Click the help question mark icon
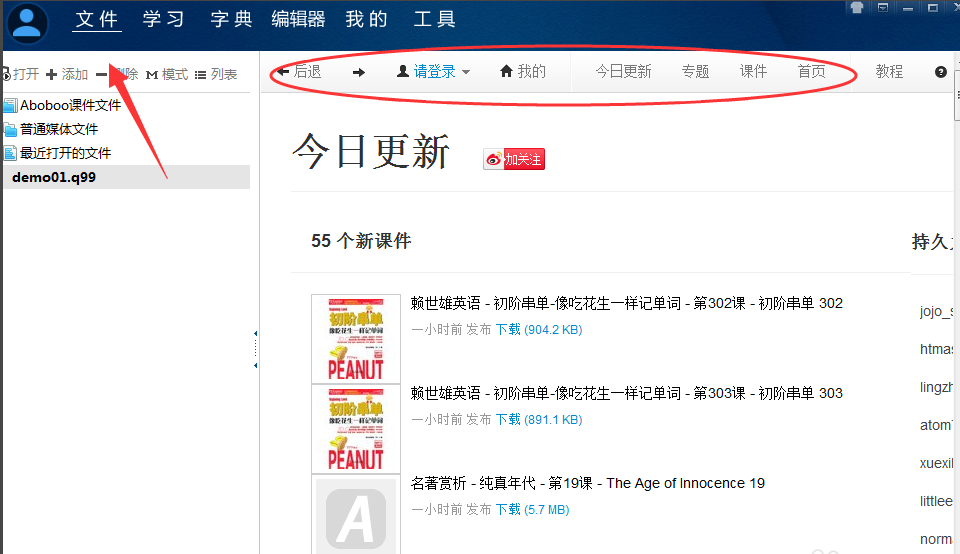 point(940,72)
